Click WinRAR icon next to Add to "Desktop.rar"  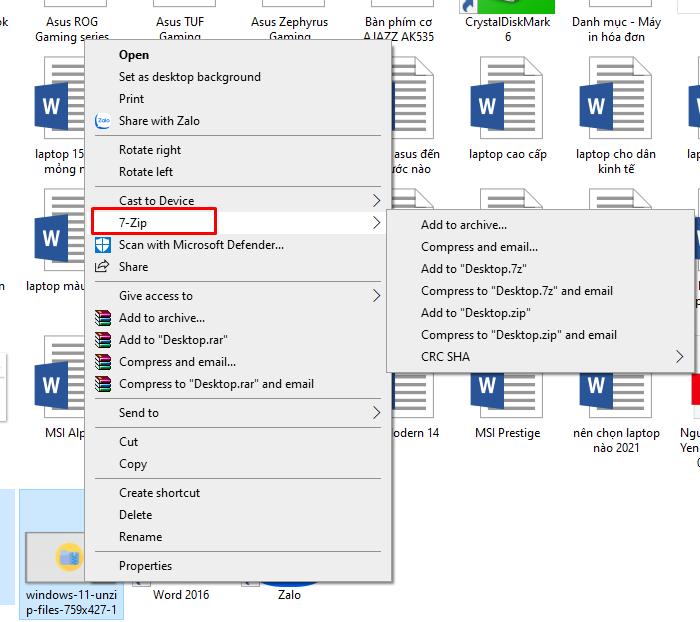coord(103,340)
